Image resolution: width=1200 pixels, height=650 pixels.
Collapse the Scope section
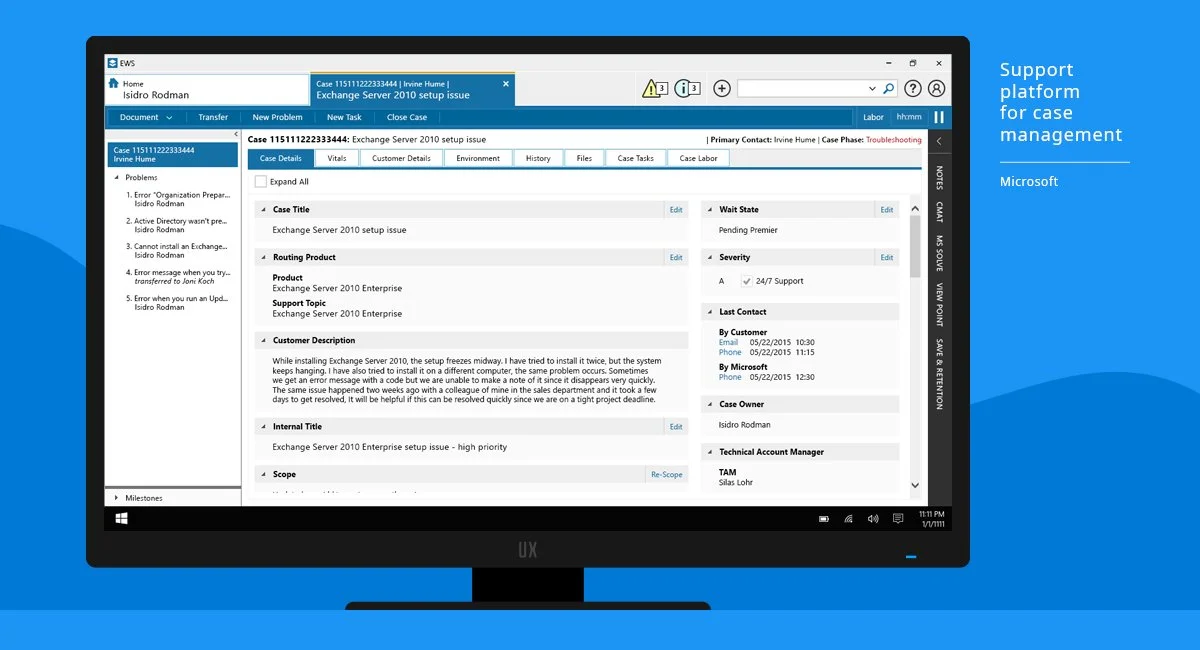coord(263,474)
